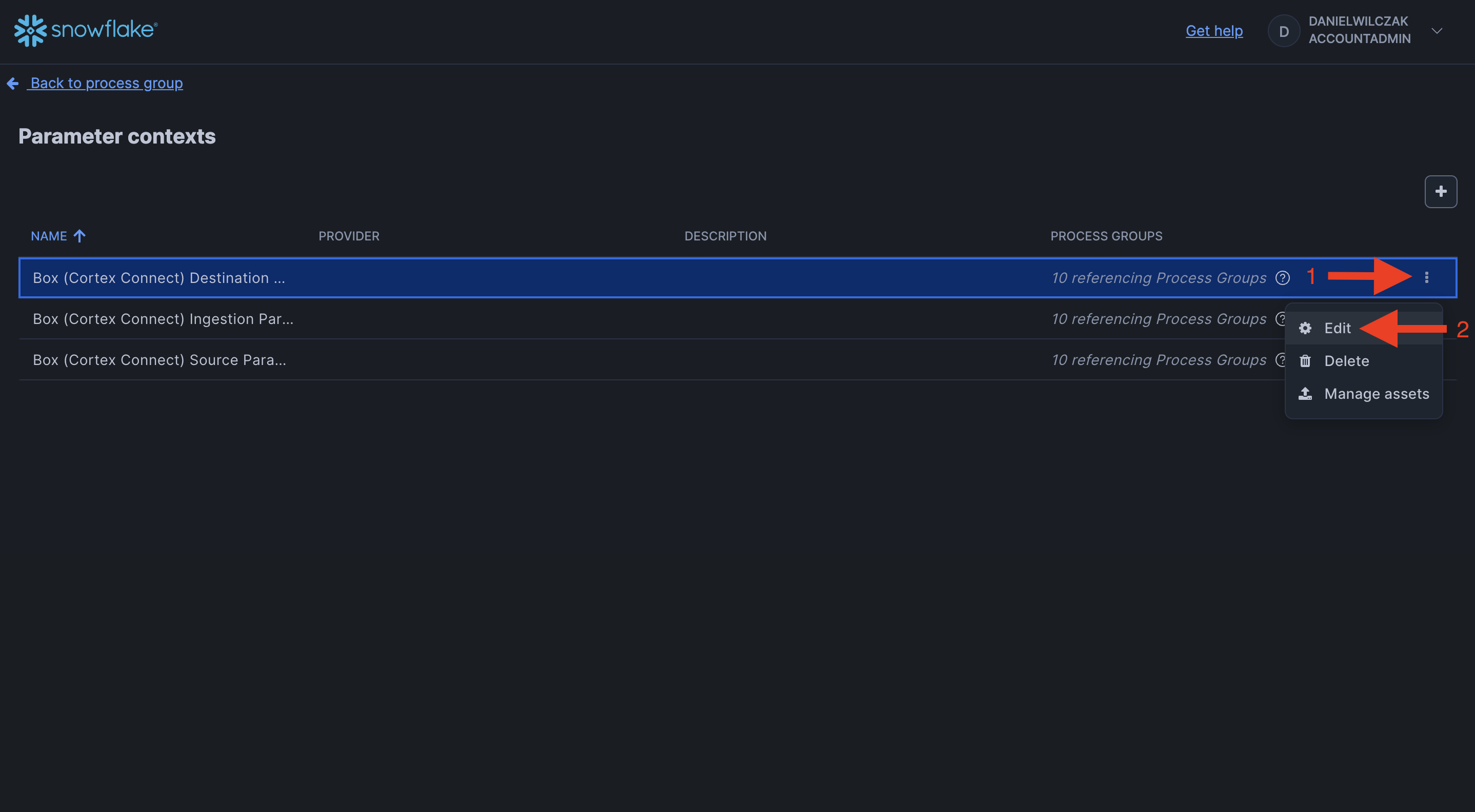Click the help icon on Destination row
Viewport: 1475px width, 812px height.
pos(1283,278)
